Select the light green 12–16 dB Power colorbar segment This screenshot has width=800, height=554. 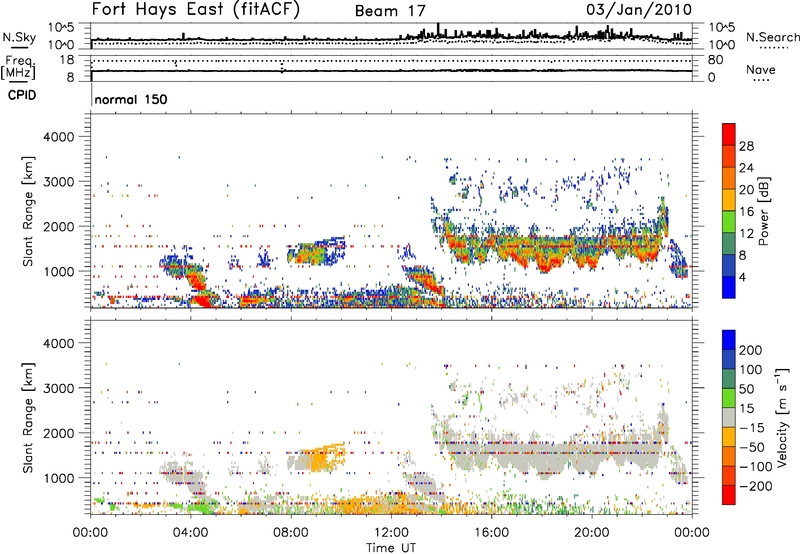pyautogui.click(x=729, y=222)
